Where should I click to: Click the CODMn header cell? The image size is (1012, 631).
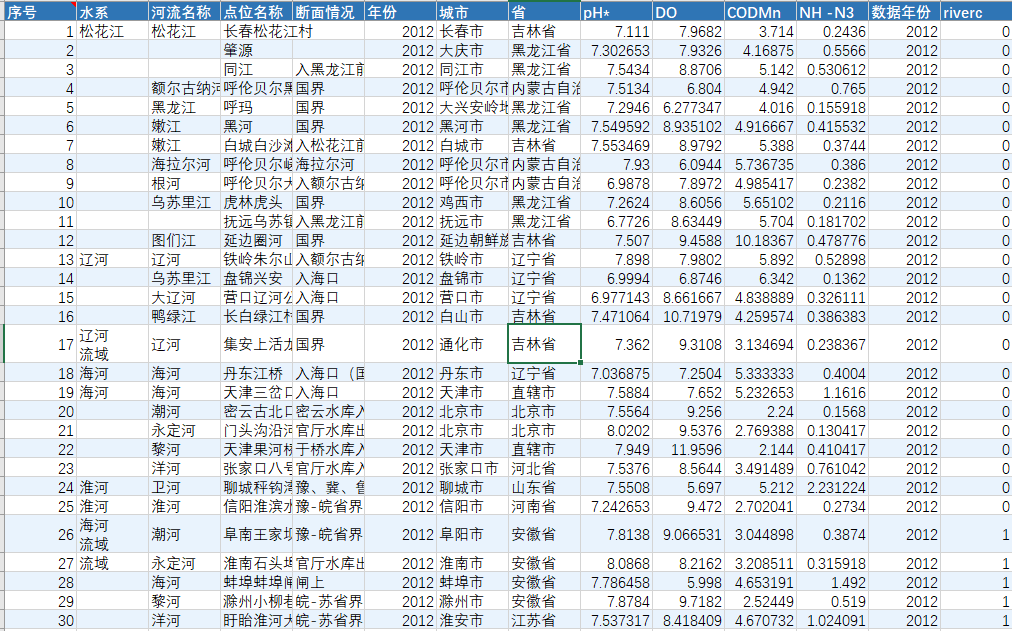coord(760,12)
